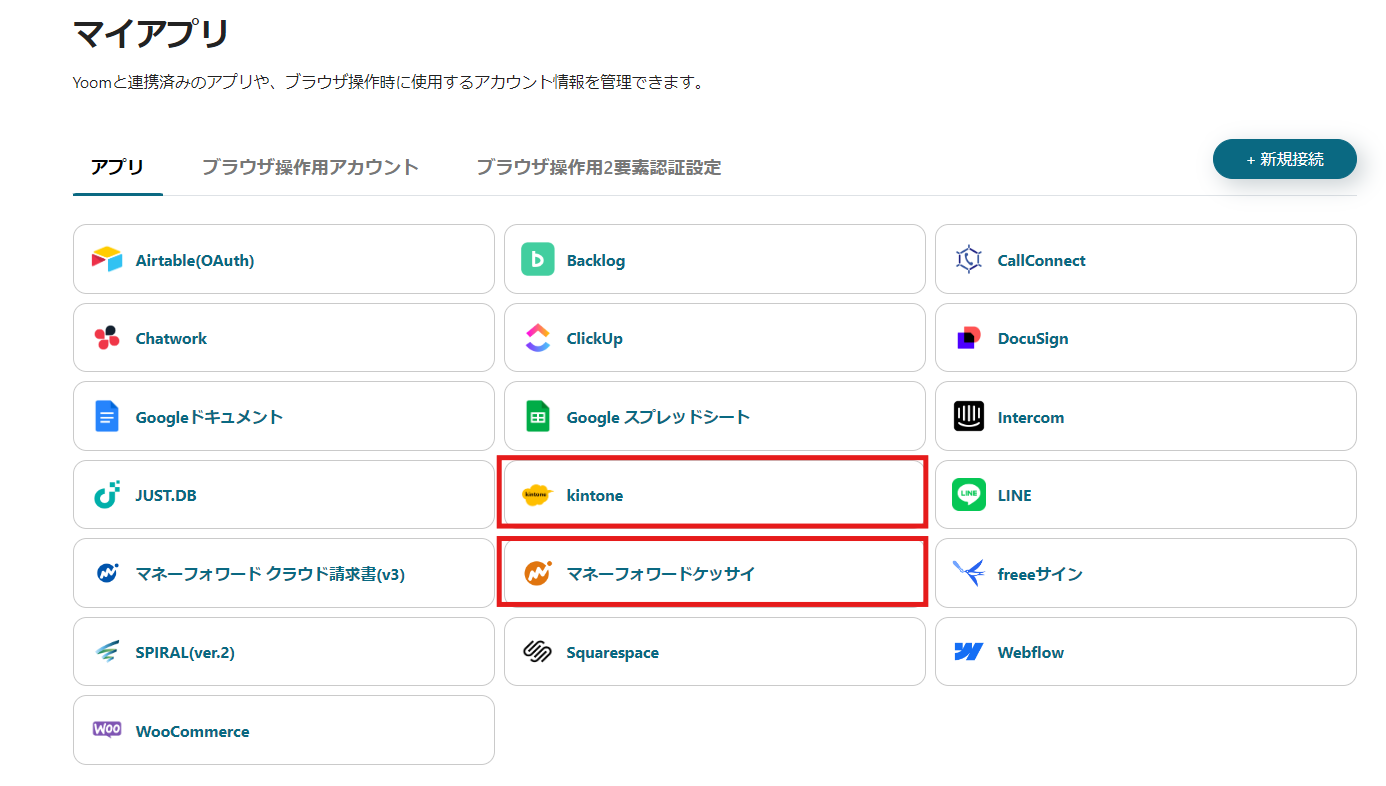Screen dimensions: 1386x786
Task: Click the Airtable logo icon
Action: coord(107,260)
